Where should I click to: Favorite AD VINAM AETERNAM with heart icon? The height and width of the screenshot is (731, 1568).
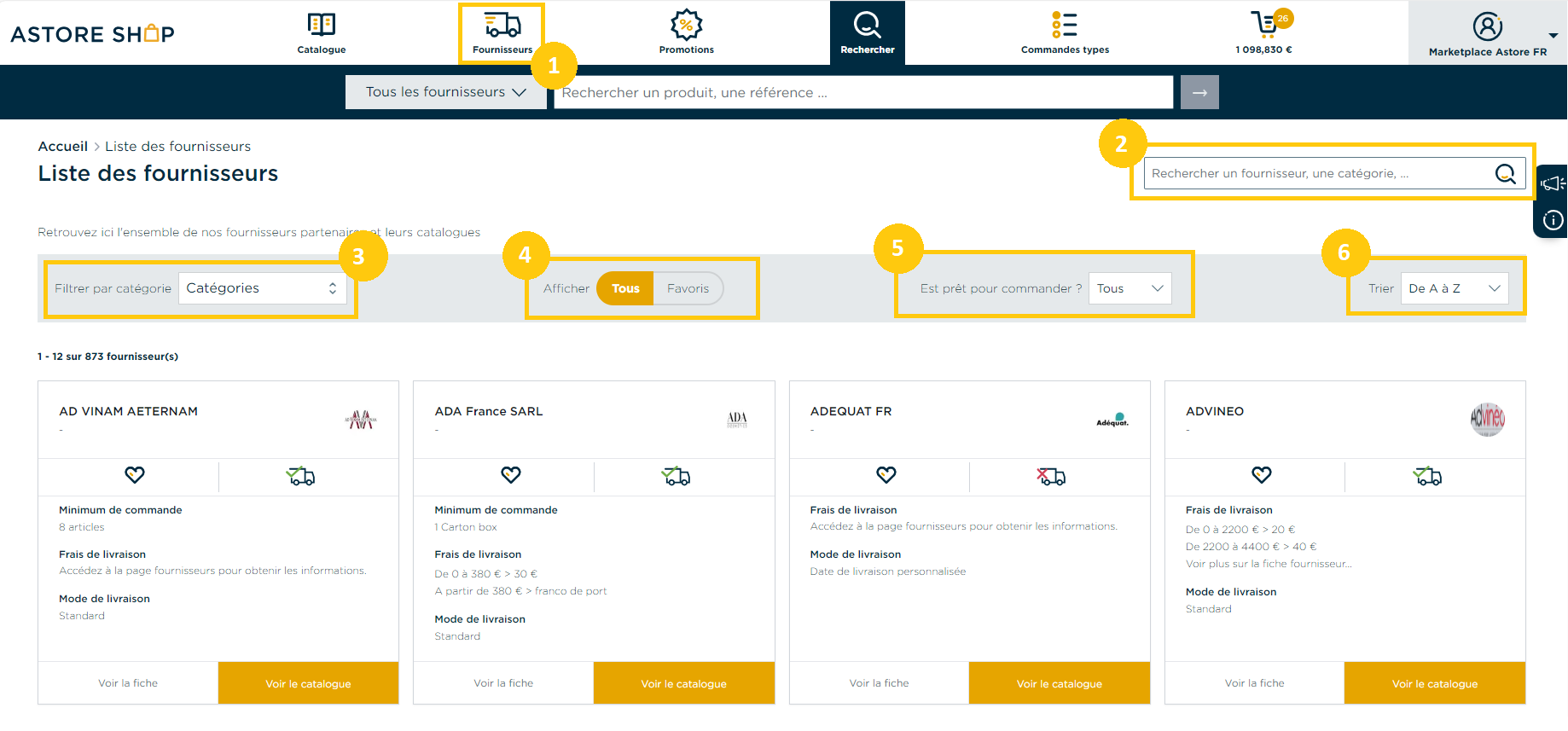pos(135,475)
